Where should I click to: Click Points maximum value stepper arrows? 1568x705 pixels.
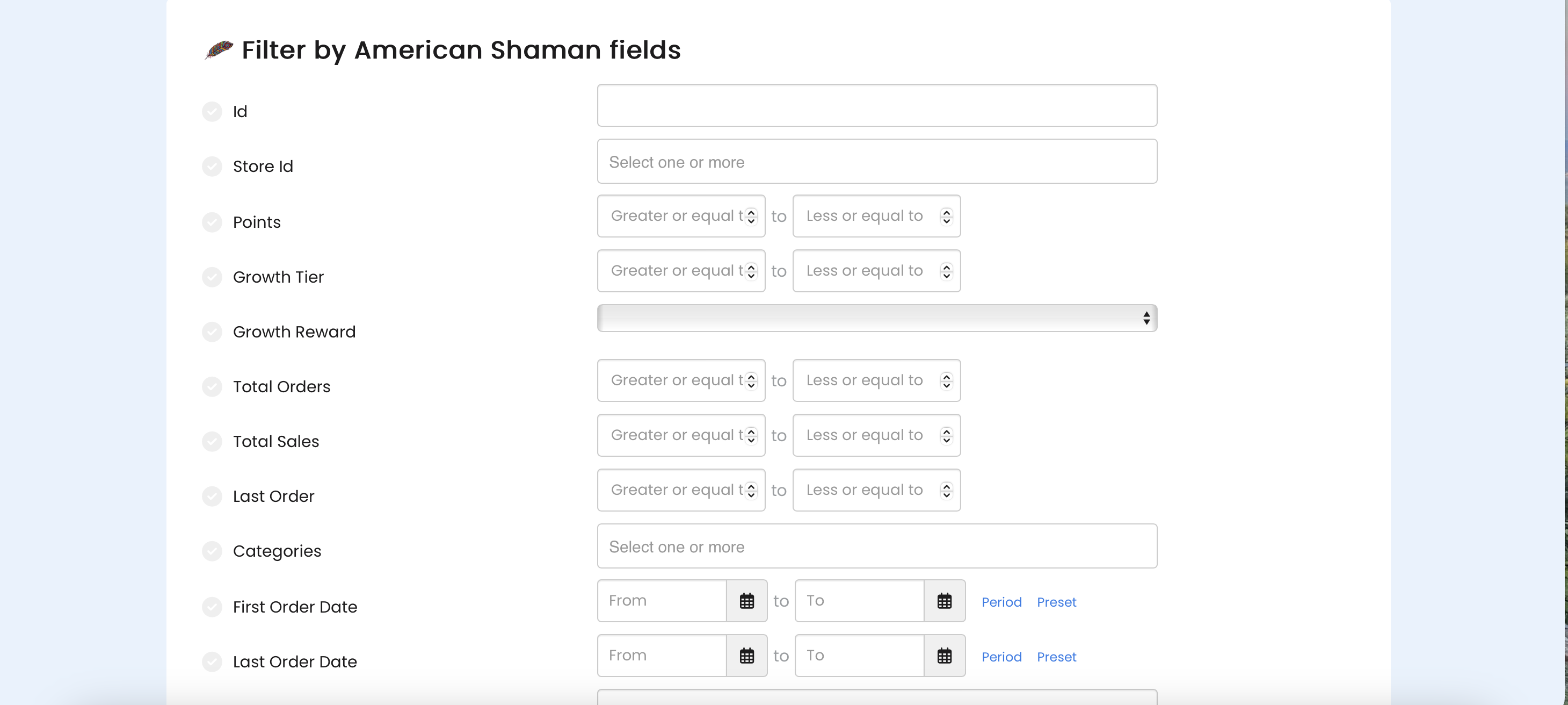[x=947, y=217]
